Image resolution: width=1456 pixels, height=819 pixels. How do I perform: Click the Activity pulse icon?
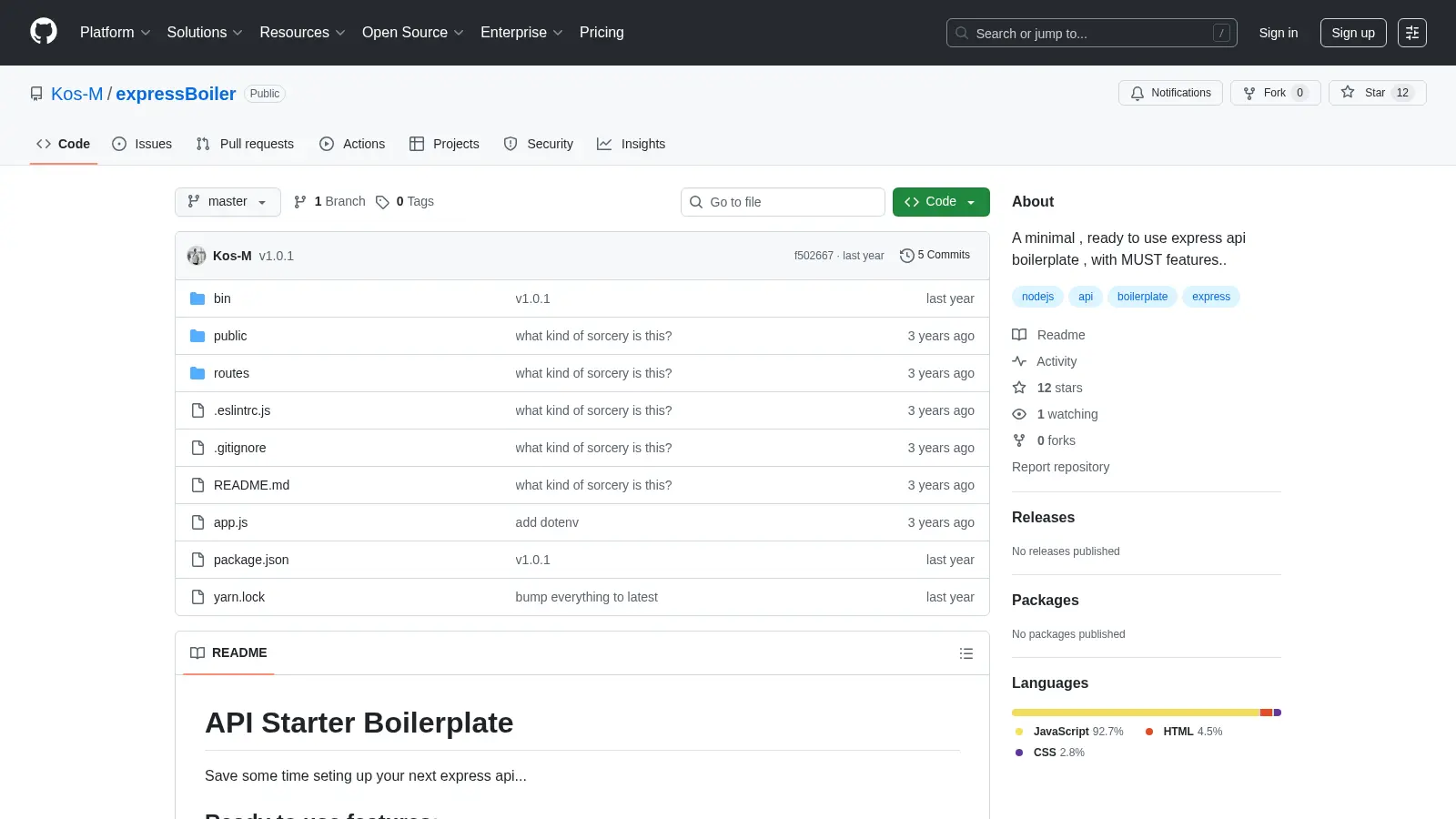pos(1019,361)
